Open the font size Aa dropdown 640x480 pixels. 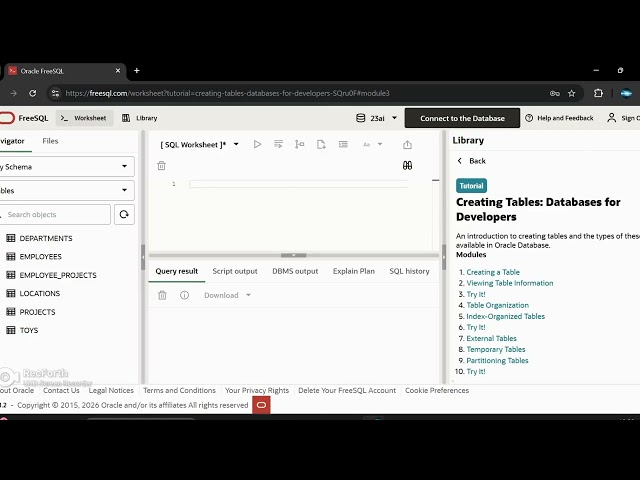pyautogui.click(x=372, y=144)
